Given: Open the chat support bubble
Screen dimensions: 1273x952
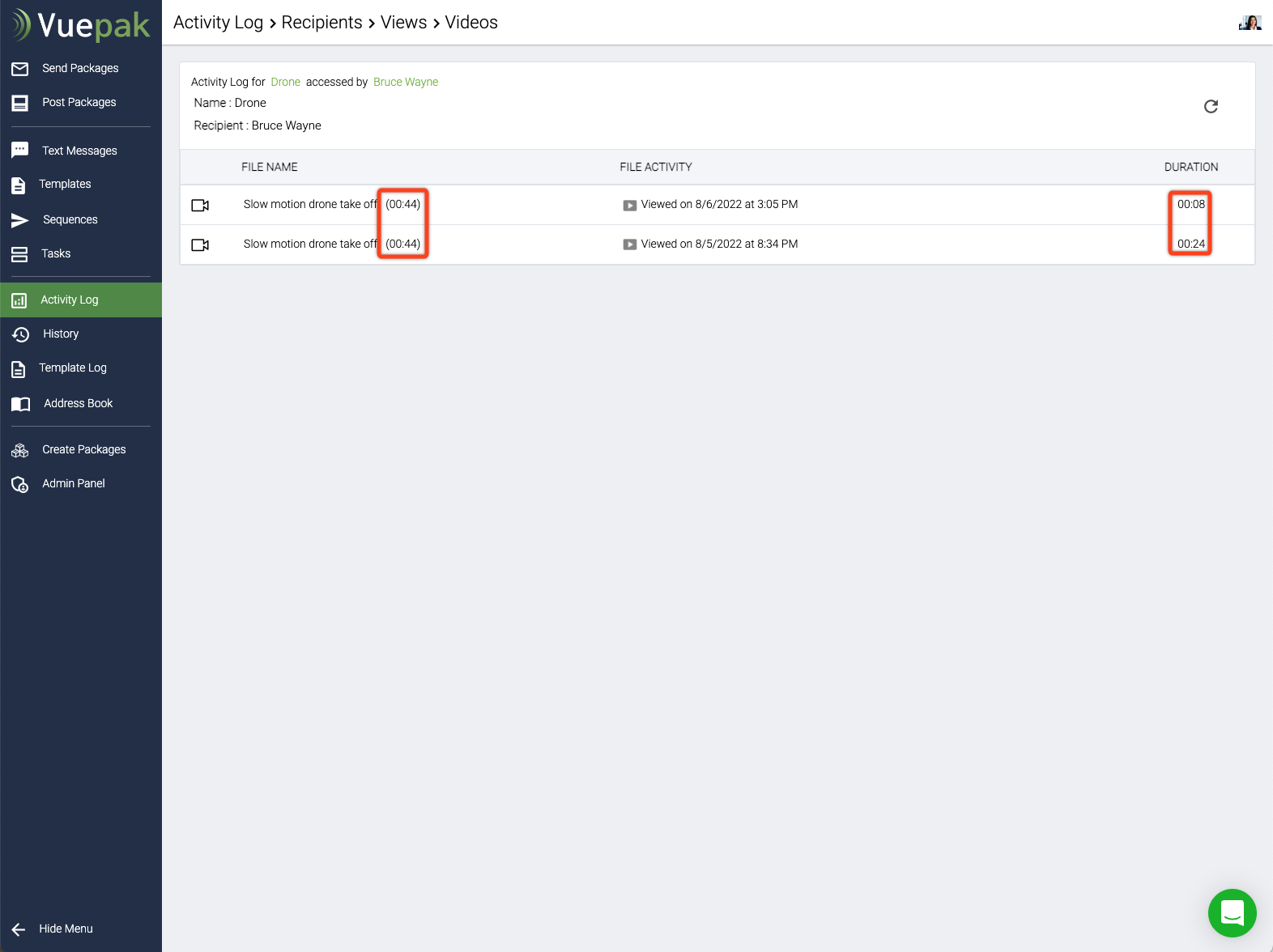Looking at the screenshot, I should coord(1232,913).
